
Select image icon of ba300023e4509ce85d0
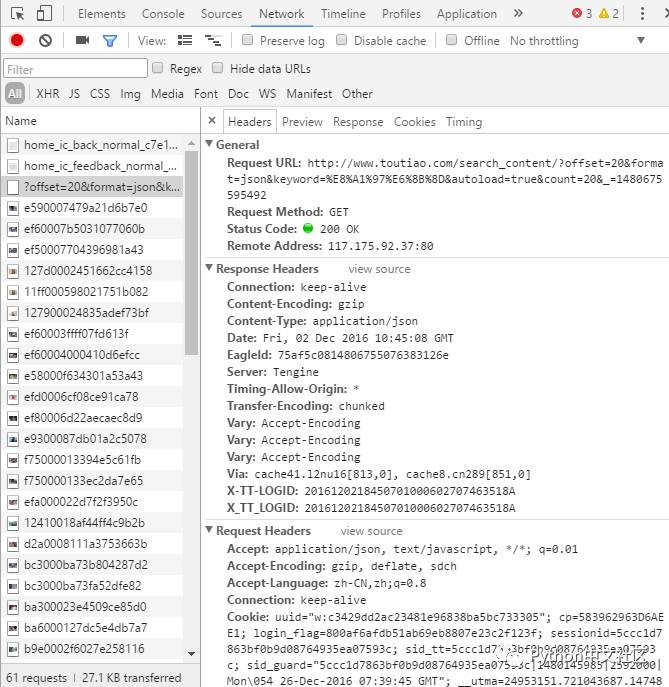[x=13, y=607]
